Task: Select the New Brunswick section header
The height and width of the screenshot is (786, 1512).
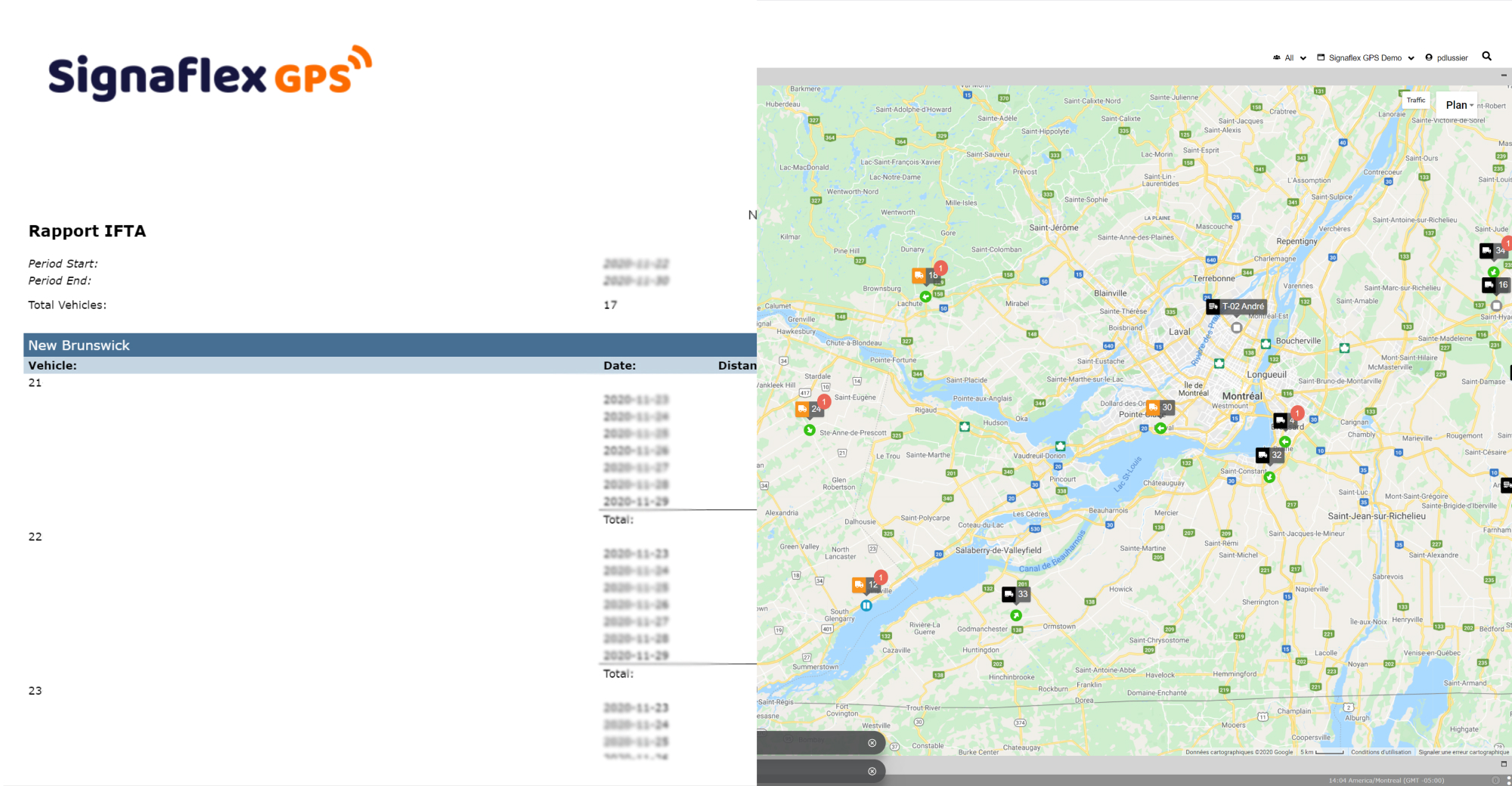Action: [390, 345]
